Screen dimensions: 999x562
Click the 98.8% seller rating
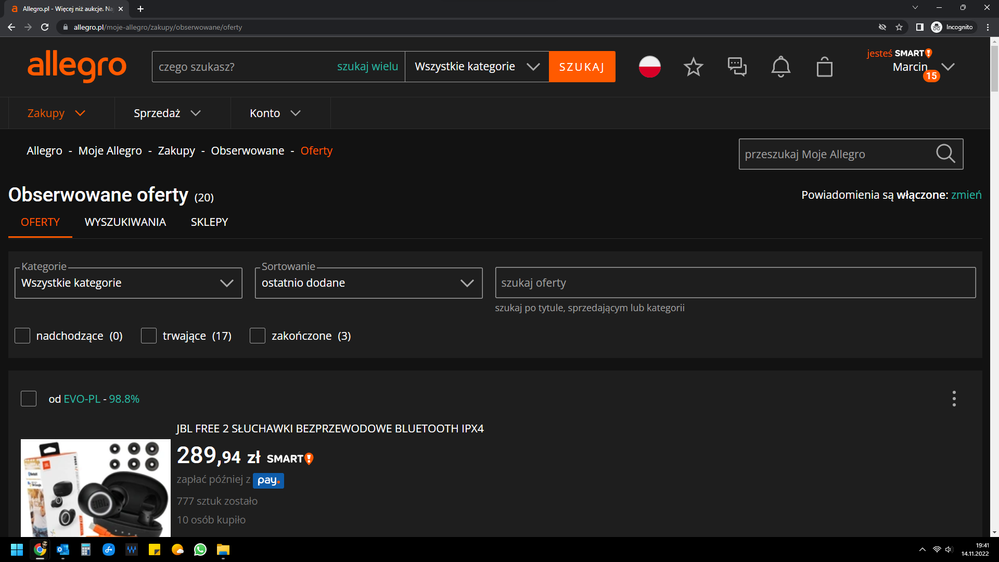pyautogui.click(x=124, y=399)
